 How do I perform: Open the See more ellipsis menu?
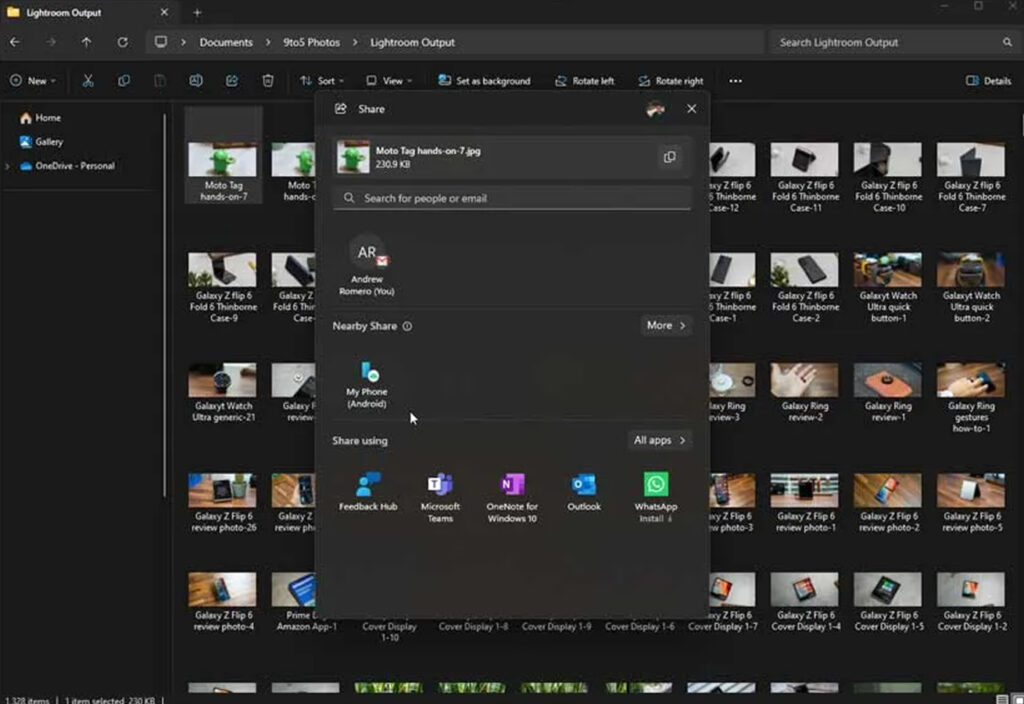click(735, 81)
